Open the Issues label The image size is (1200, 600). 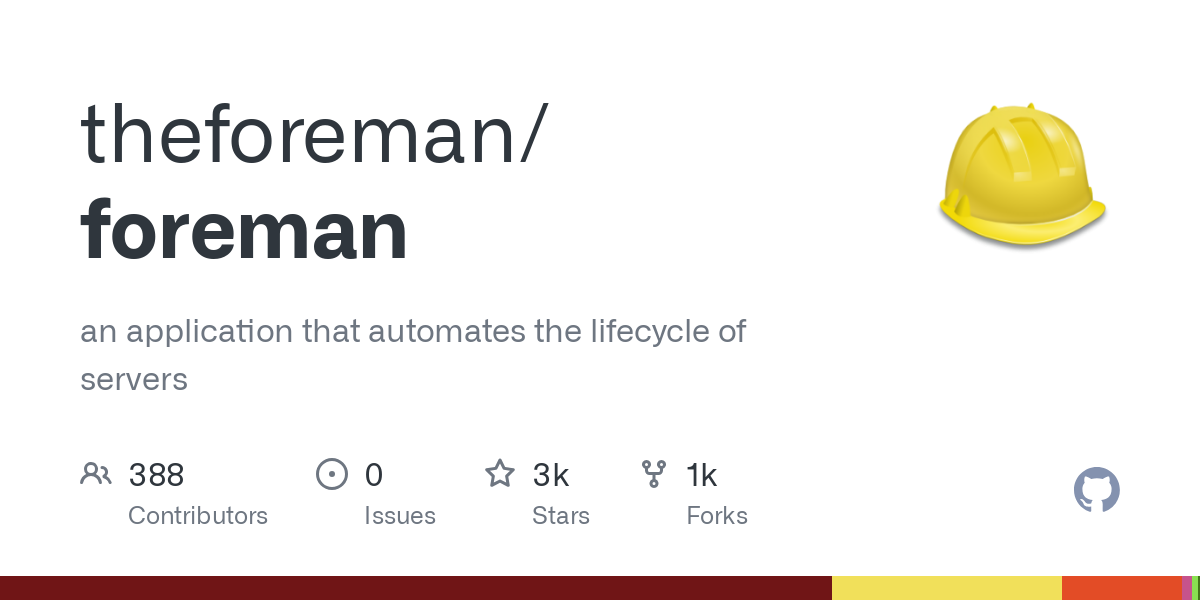click(x=400, y=516)
